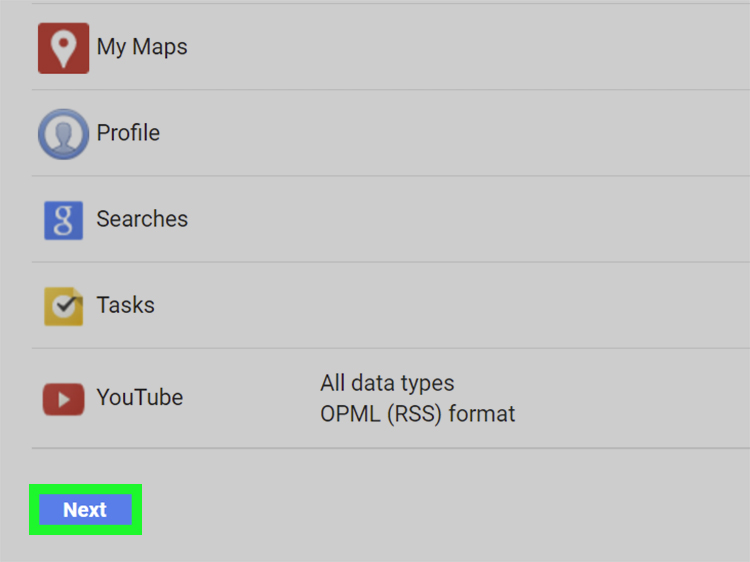This screenshot has width=750, height=562.
Task: Change the OPML (RSS) format option
Action: [418, 414]
